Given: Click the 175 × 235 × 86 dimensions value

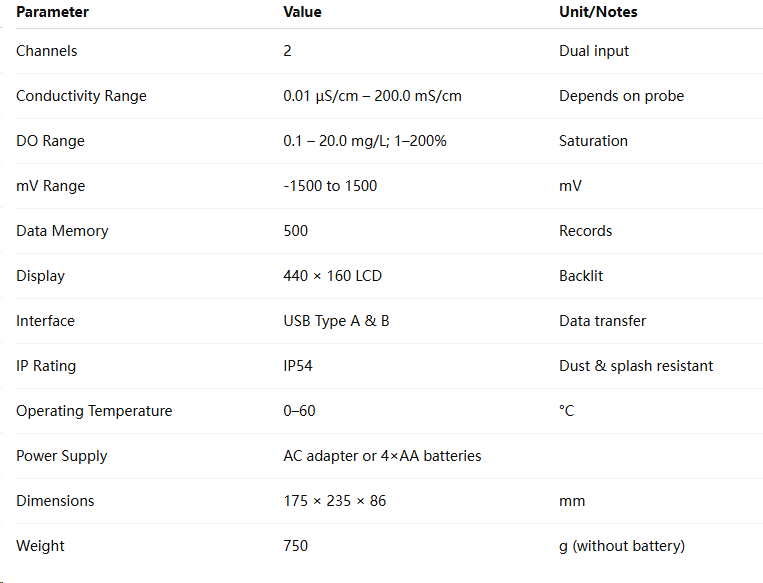Looking at the screenshot, I should [335, 501].
